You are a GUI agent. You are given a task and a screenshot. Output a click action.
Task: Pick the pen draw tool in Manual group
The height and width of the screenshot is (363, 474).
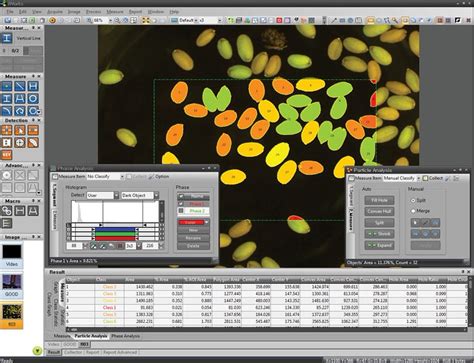point(425,222)
